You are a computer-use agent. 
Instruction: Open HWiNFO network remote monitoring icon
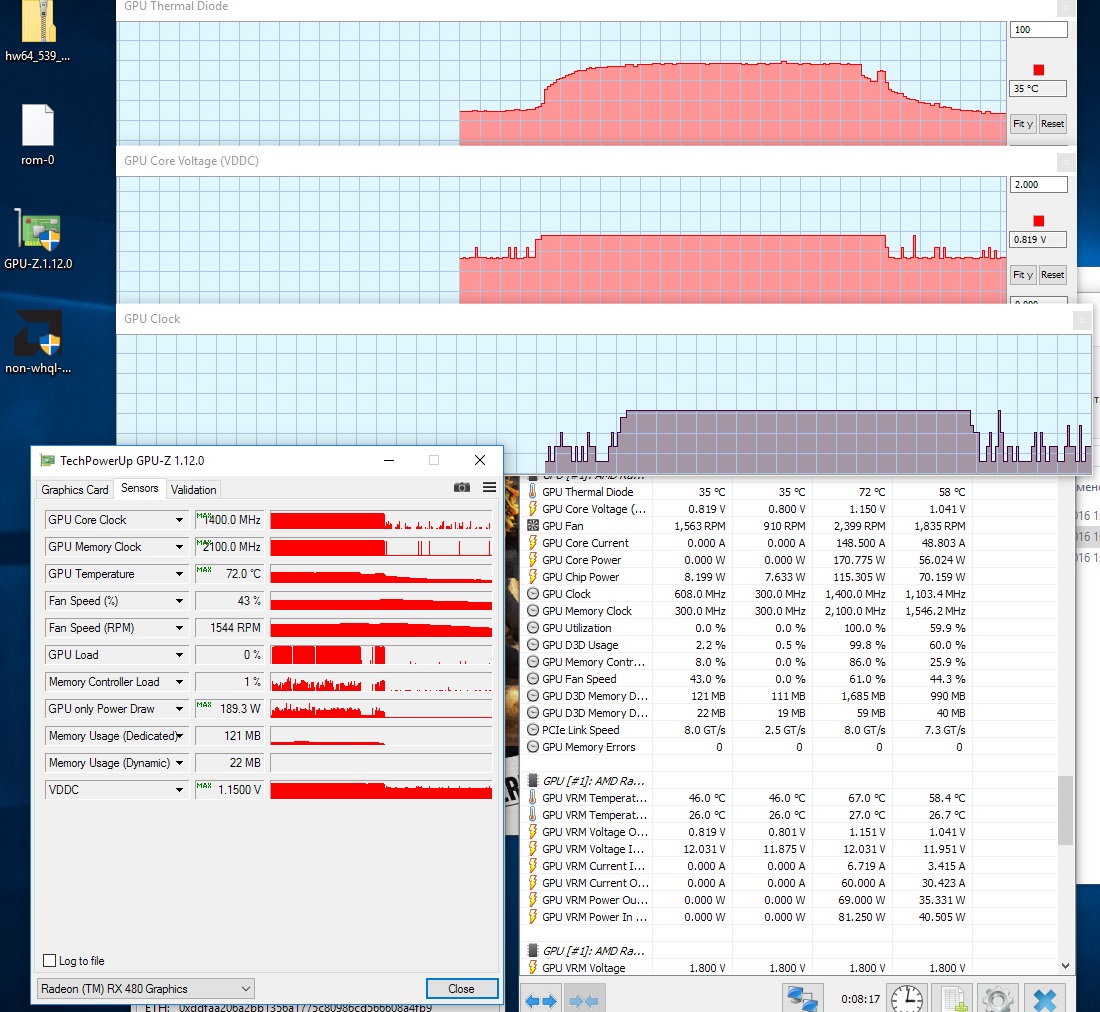click(x=801, y=999)
